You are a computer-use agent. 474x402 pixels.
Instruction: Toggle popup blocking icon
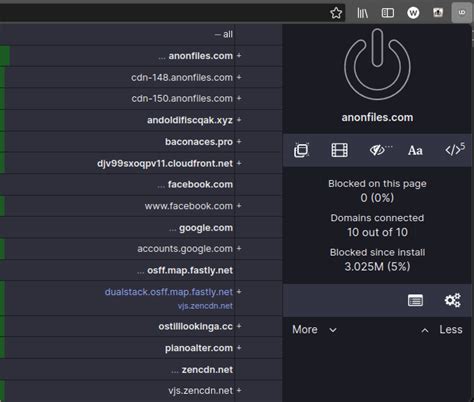tap(301, 150)
